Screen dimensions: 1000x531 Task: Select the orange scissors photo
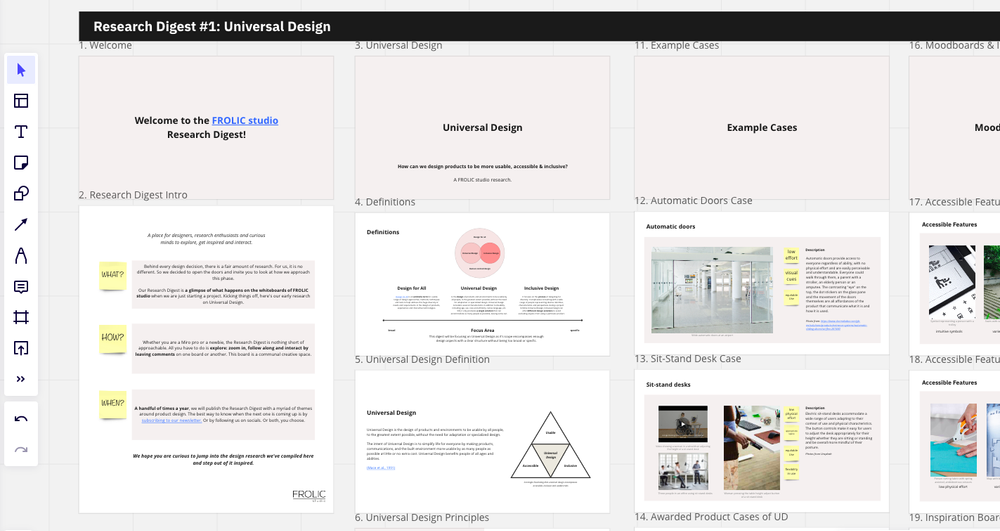[x=953, y=440]
